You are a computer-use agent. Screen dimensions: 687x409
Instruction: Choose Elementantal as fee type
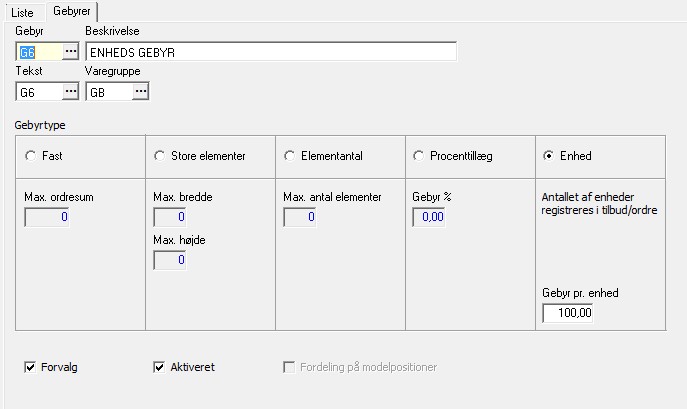pyautogui.click(x=290, y=156)
